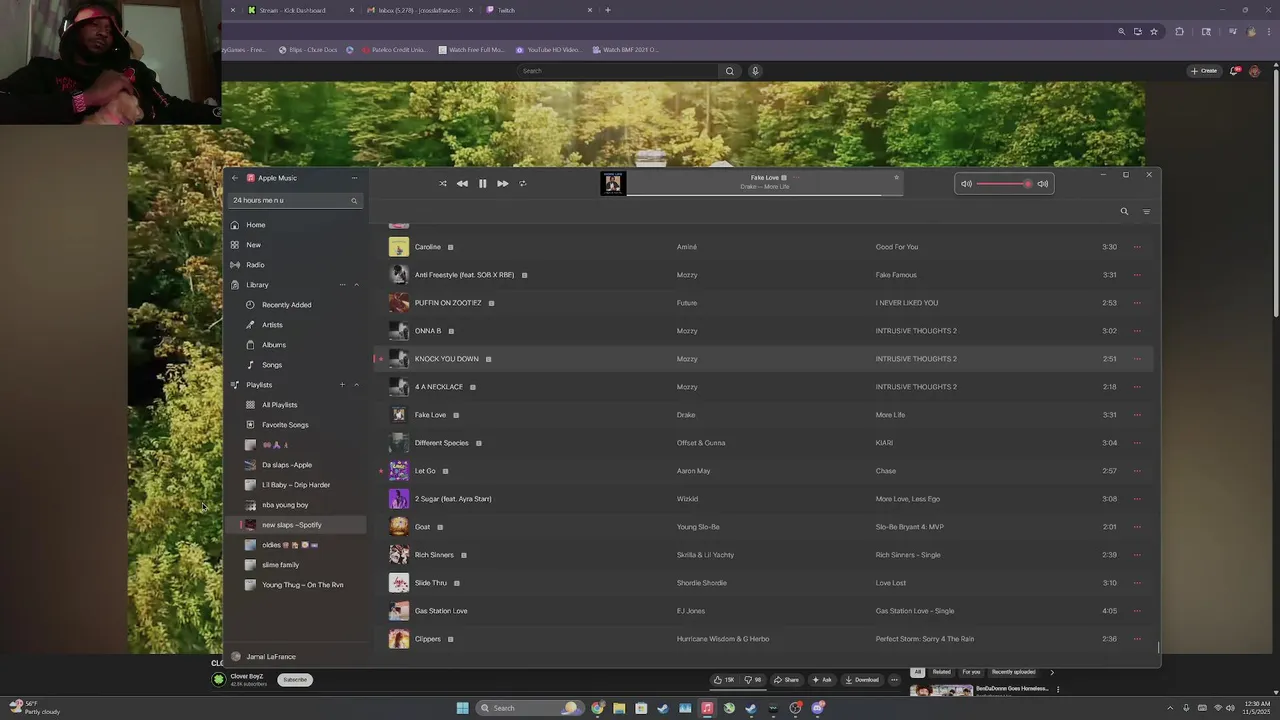Viewport: 1280px width, 720px height.
Task: Click Different Species album art thumbnail
Action: tap(399, 443)
